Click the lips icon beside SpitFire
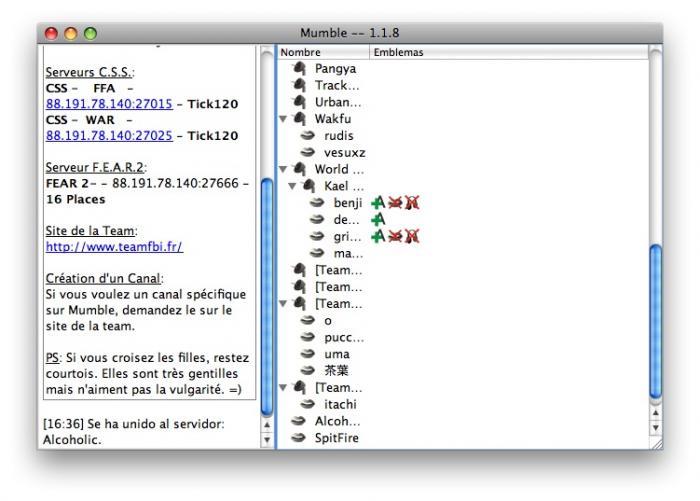The image size is (700, 501). pos(298,438)
